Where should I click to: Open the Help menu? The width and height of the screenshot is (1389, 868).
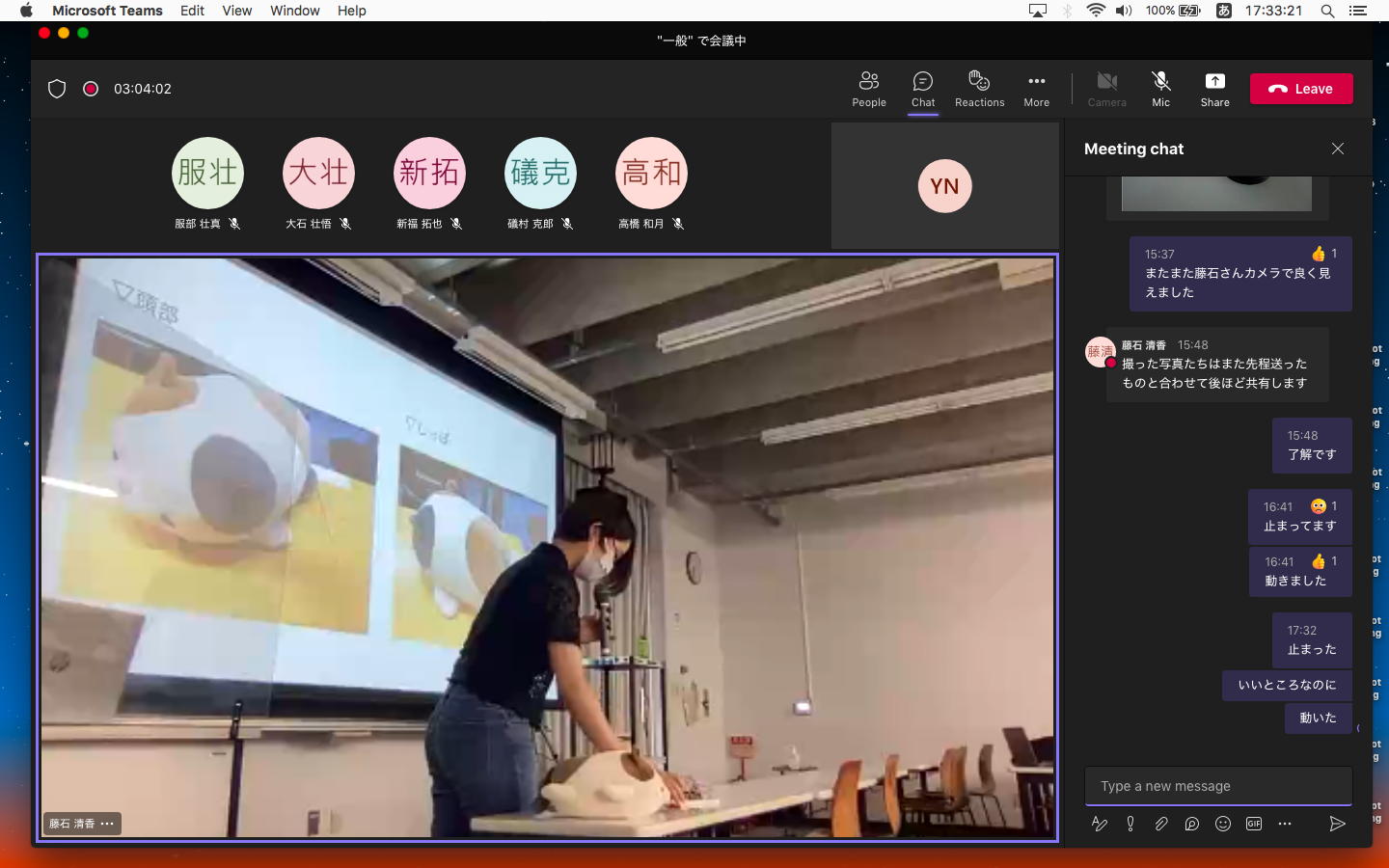click(351, 11)
